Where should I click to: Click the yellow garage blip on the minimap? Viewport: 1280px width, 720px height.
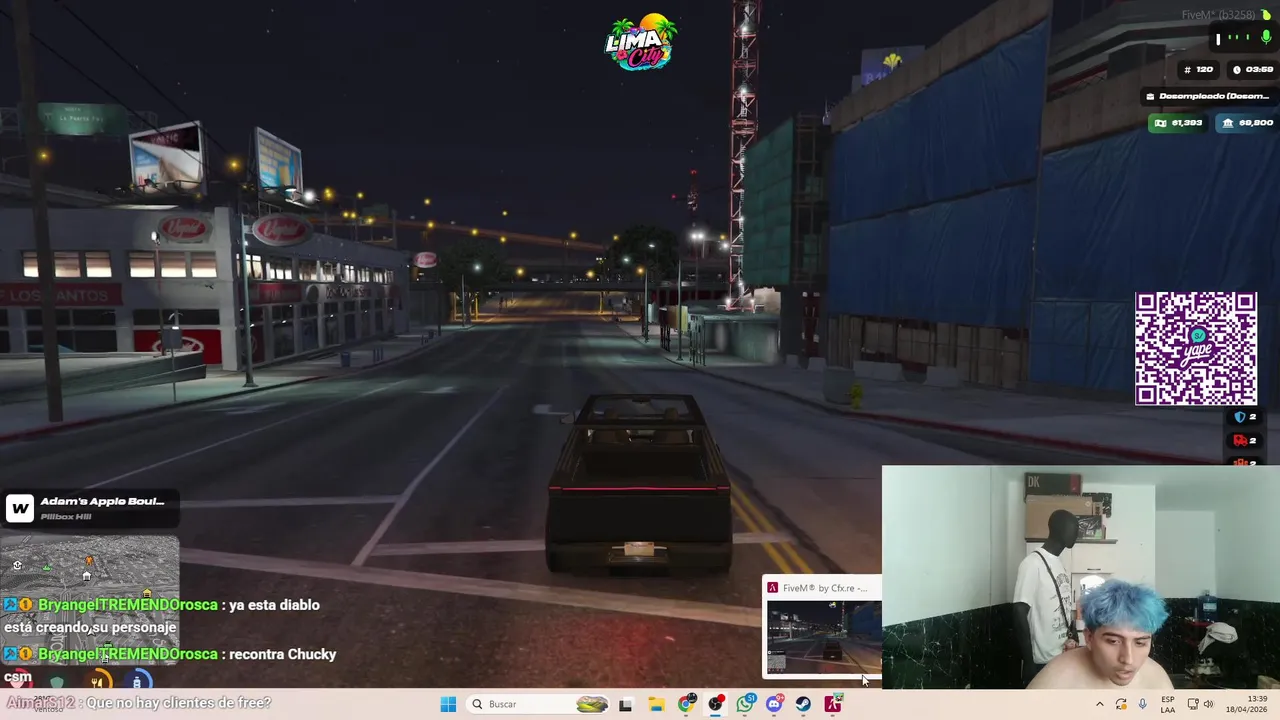(x=148, y=592)
